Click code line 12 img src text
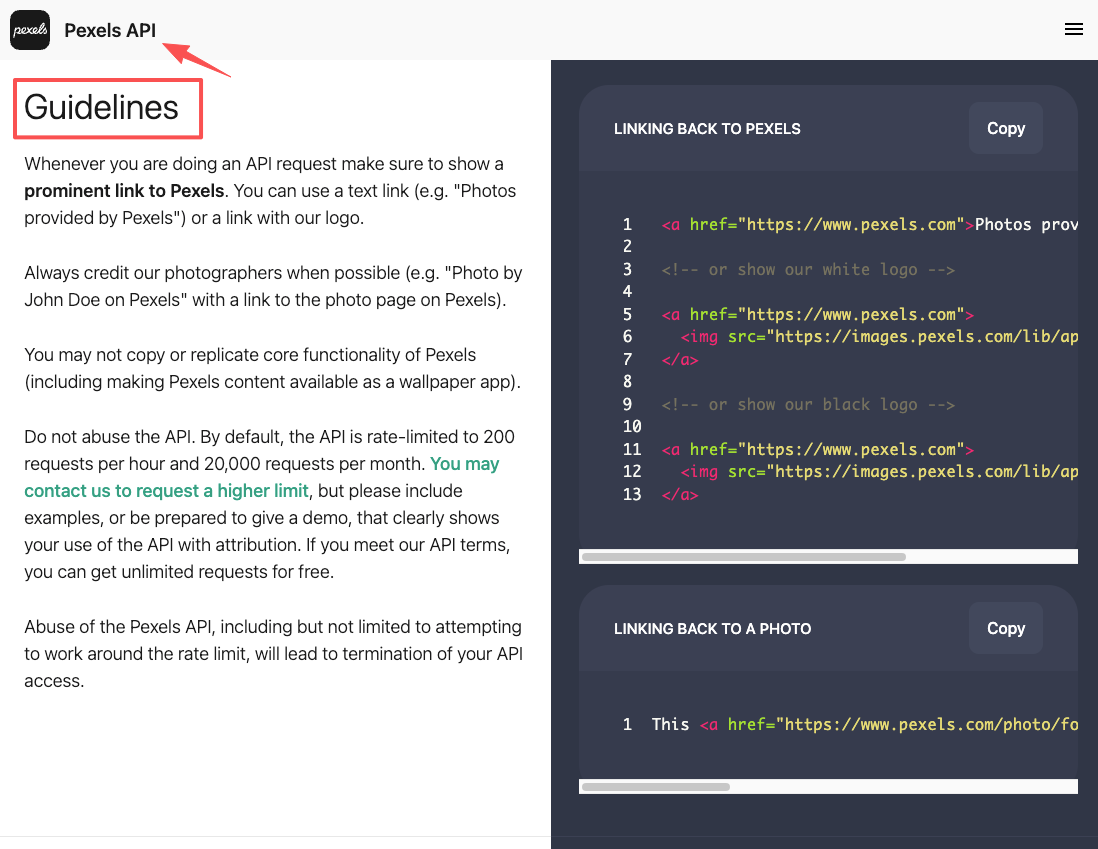1098x849 pixels. [879, 471]
